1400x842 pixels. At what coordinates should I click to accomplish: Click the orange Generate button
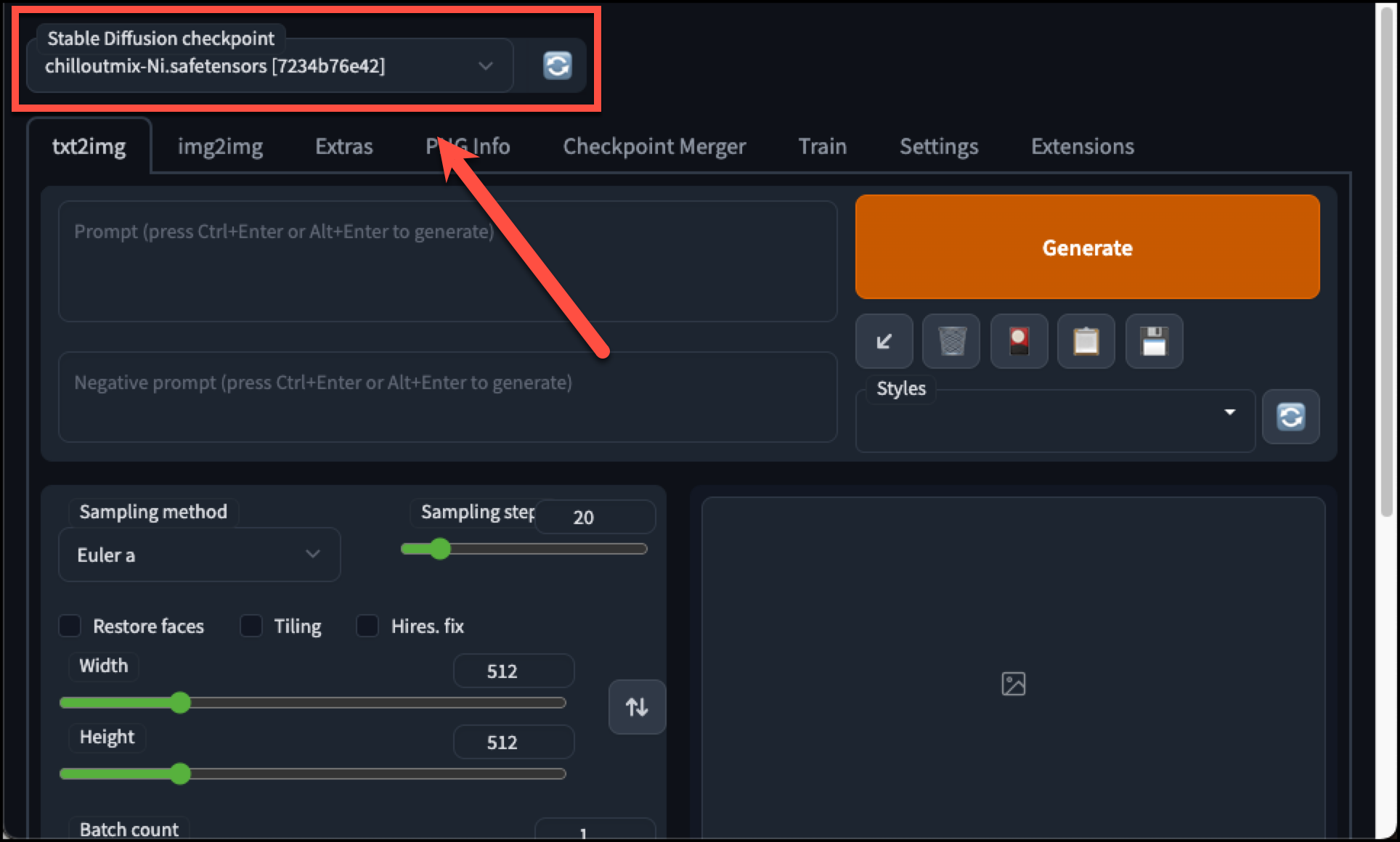click(x=1087, y=247)
